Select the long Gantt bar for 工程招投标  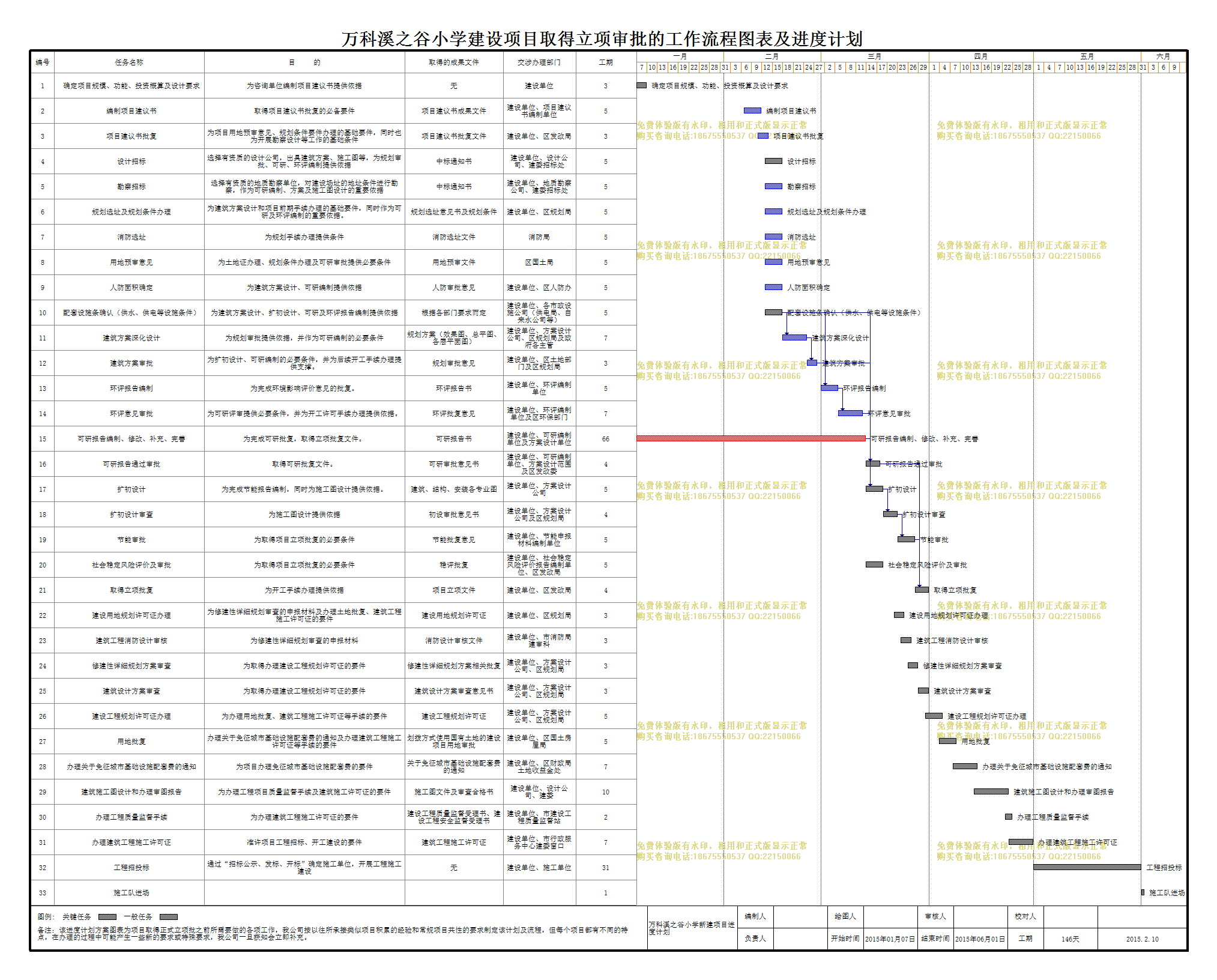(x=1087, y=867)
